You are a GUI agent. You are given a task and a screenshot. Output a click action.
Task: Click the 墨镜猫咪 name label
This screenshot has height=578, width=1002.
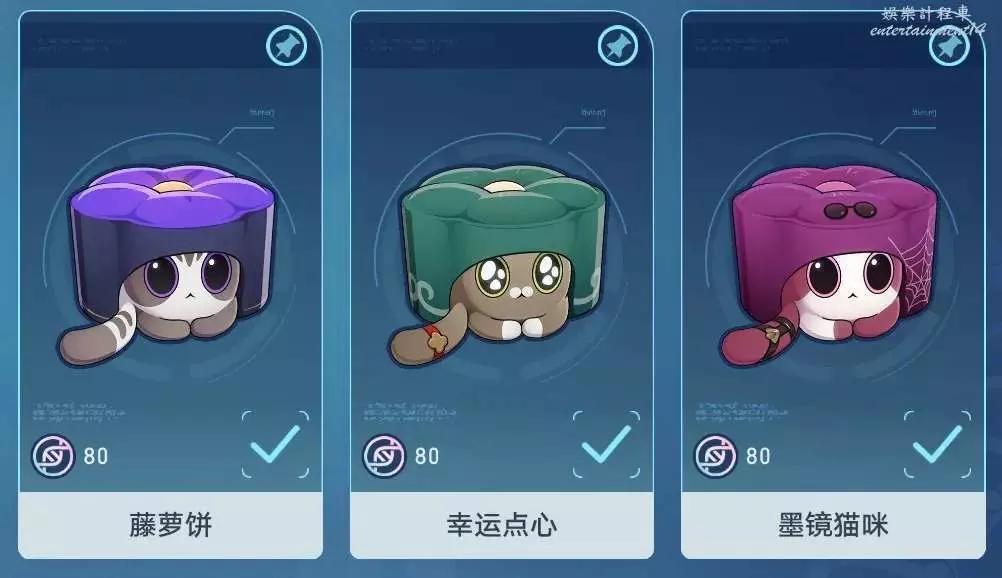point(833,526)
